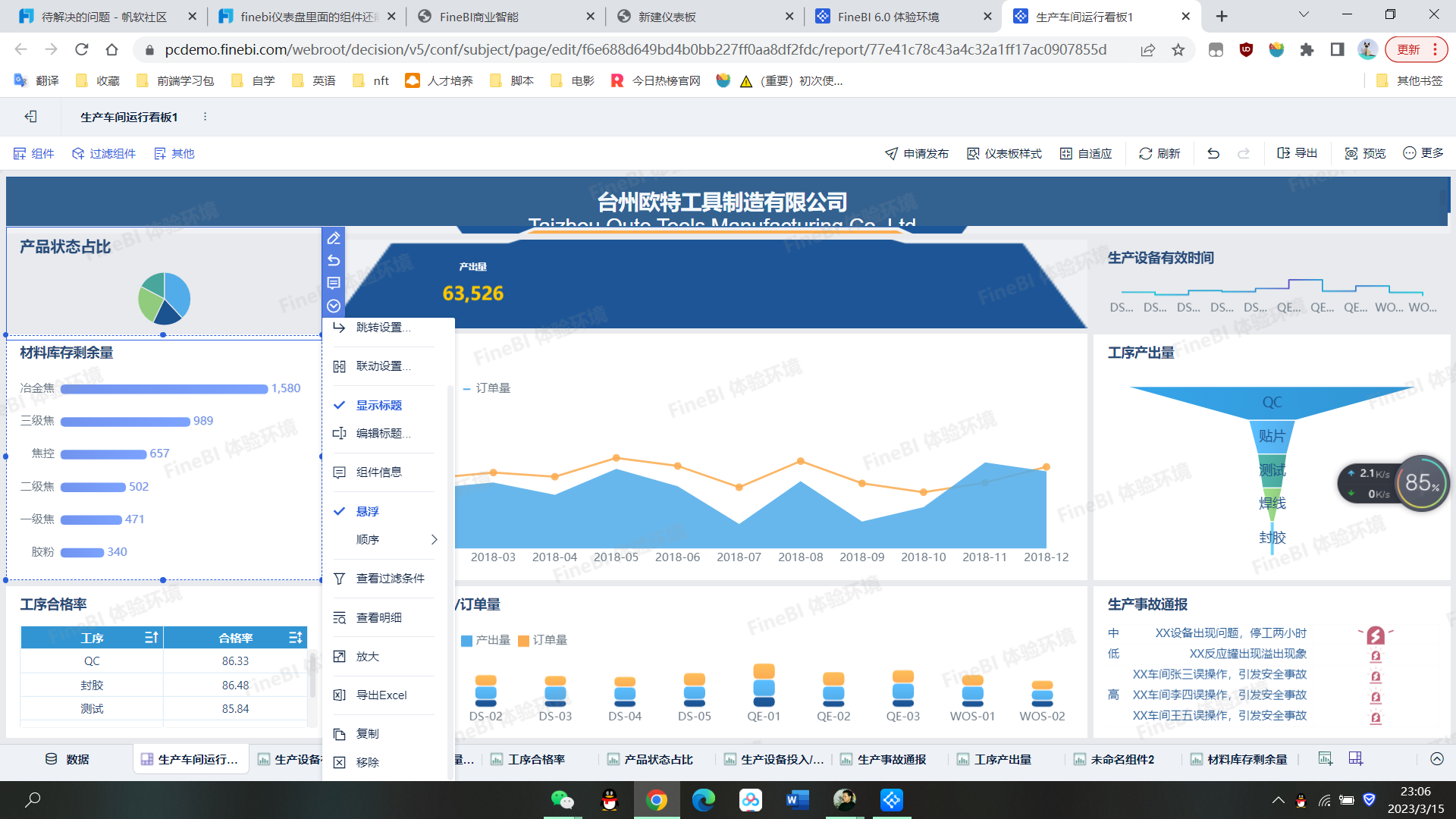Screen dimensions: 1456x819
Task: Open the 材料库存剩余量 component tab
Action: point(1239,759)
